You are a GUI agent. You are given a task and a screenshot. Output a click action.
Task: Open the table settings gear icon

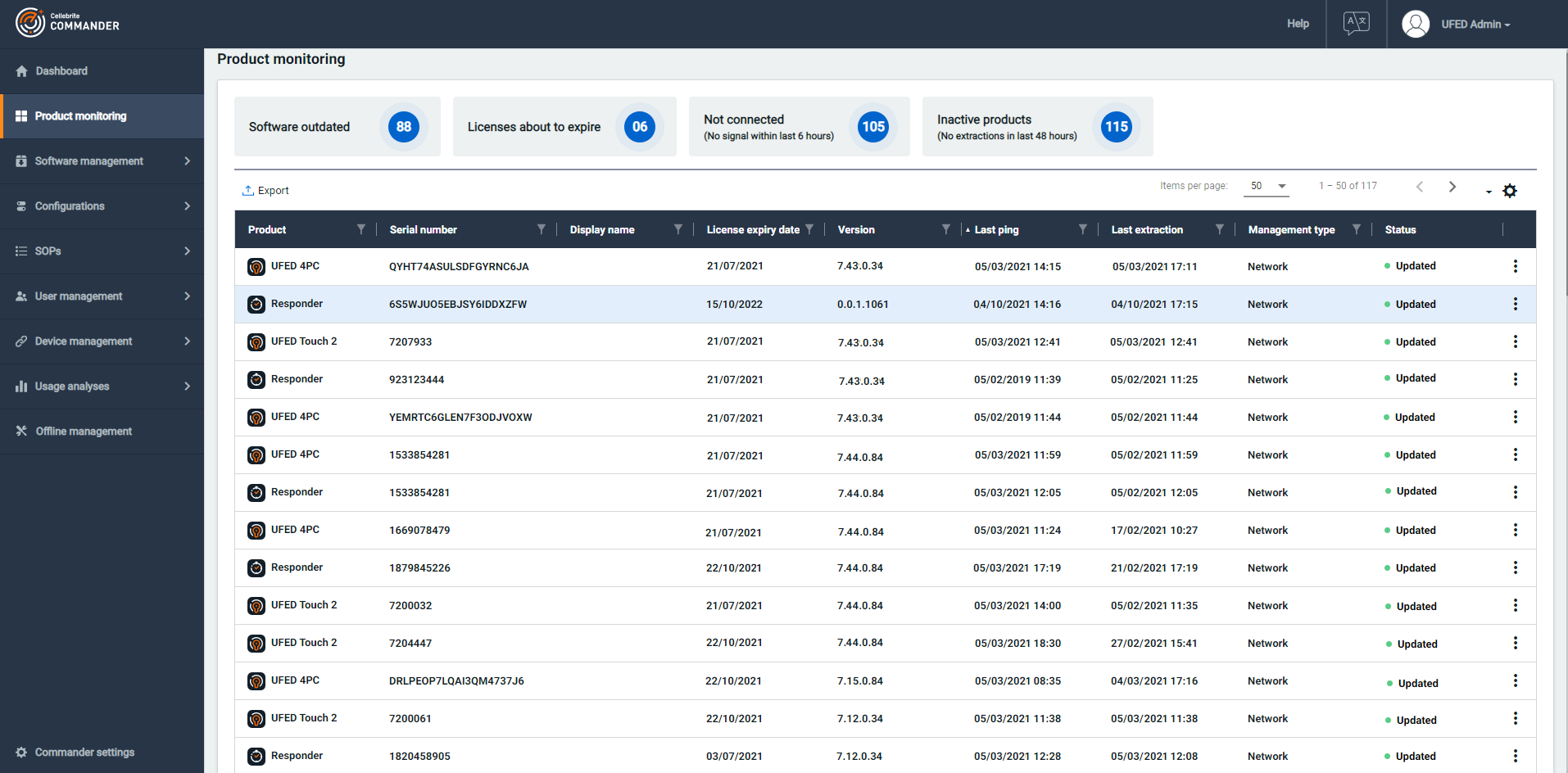point(1510,191)
